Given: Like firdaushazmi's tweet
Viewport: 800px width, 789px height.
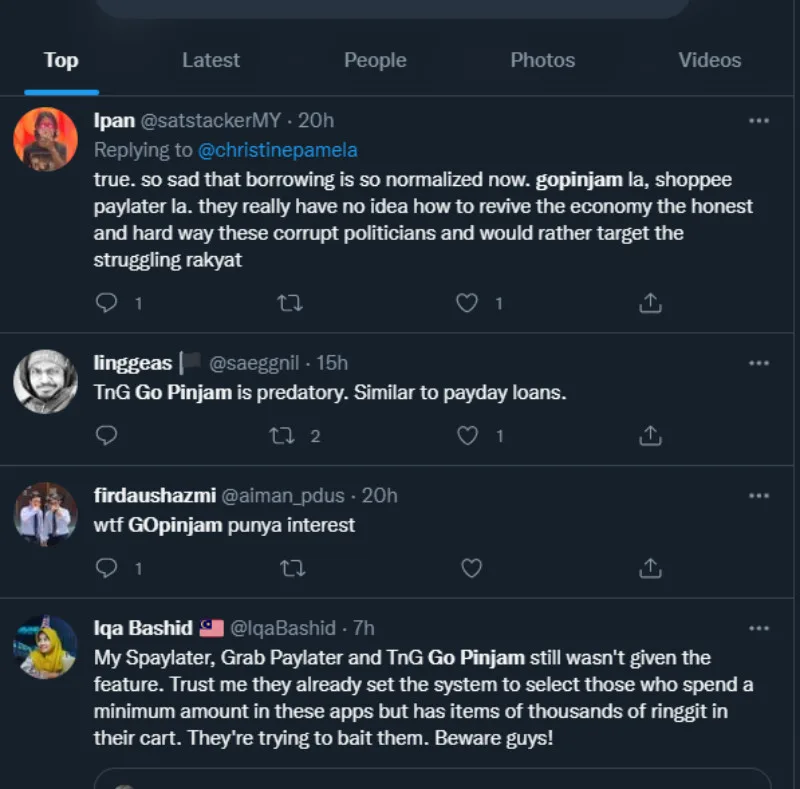Looking at the screenshot, I should tap(470, 568).
